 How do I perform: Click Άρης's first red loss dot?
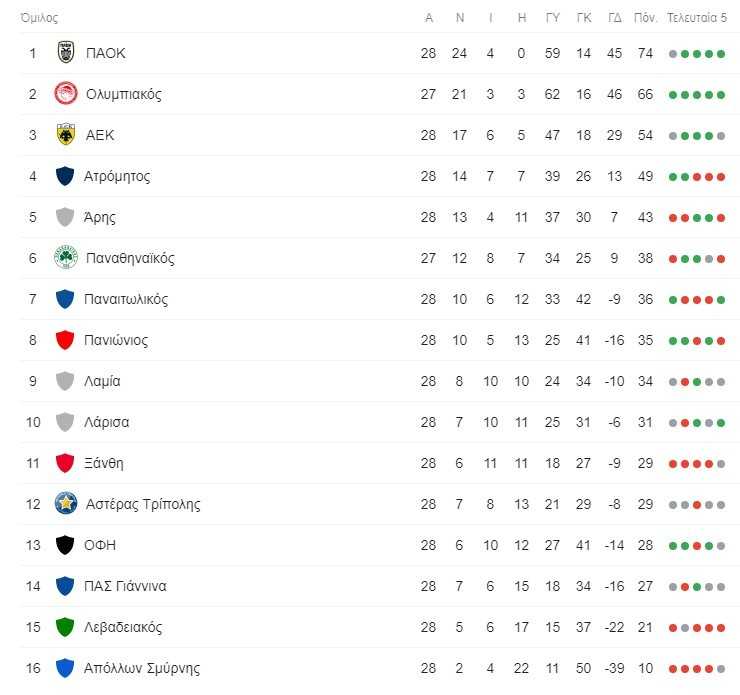coord(673,218)
